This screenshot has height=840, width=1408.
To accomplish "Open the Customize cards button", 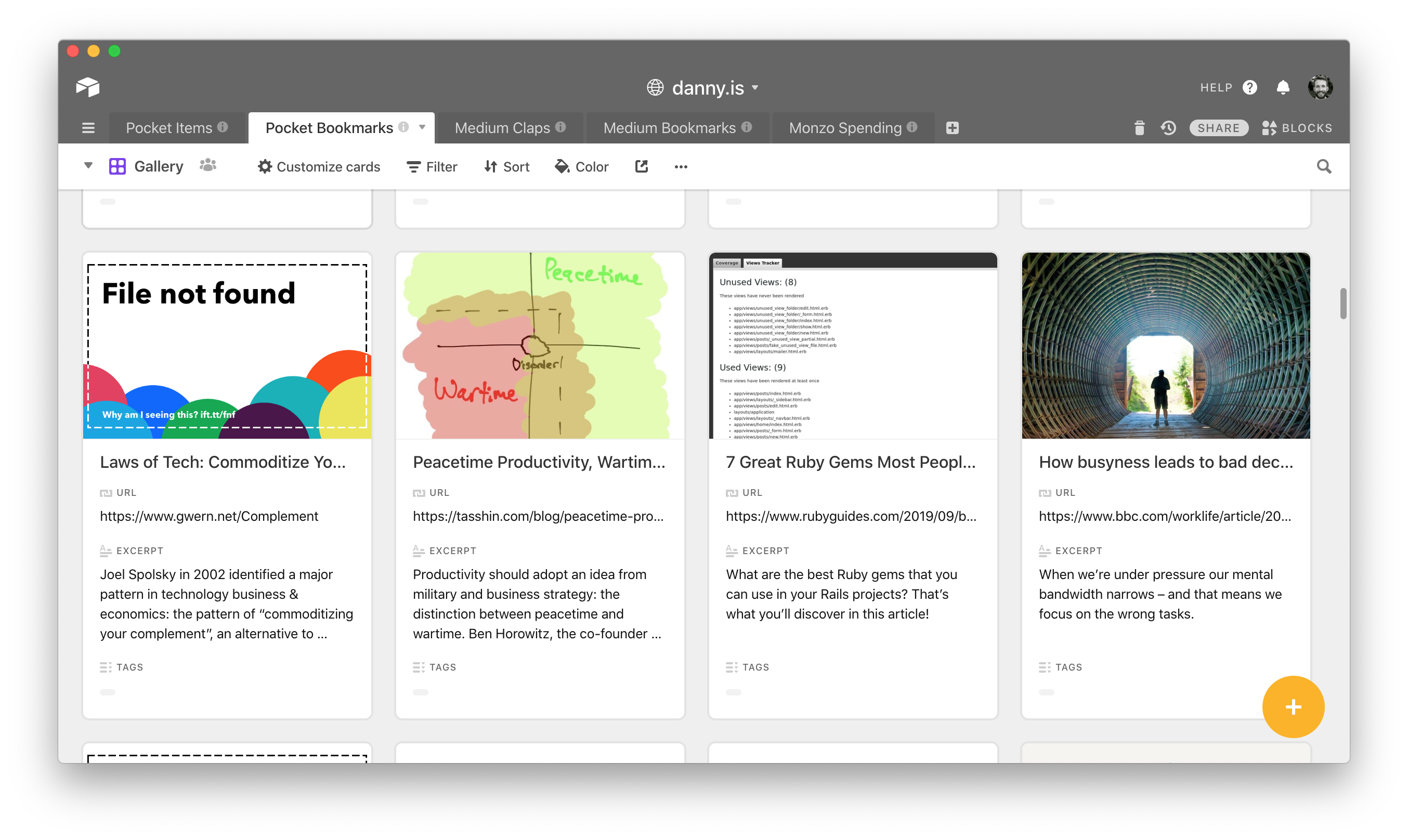I will (319, 167).
